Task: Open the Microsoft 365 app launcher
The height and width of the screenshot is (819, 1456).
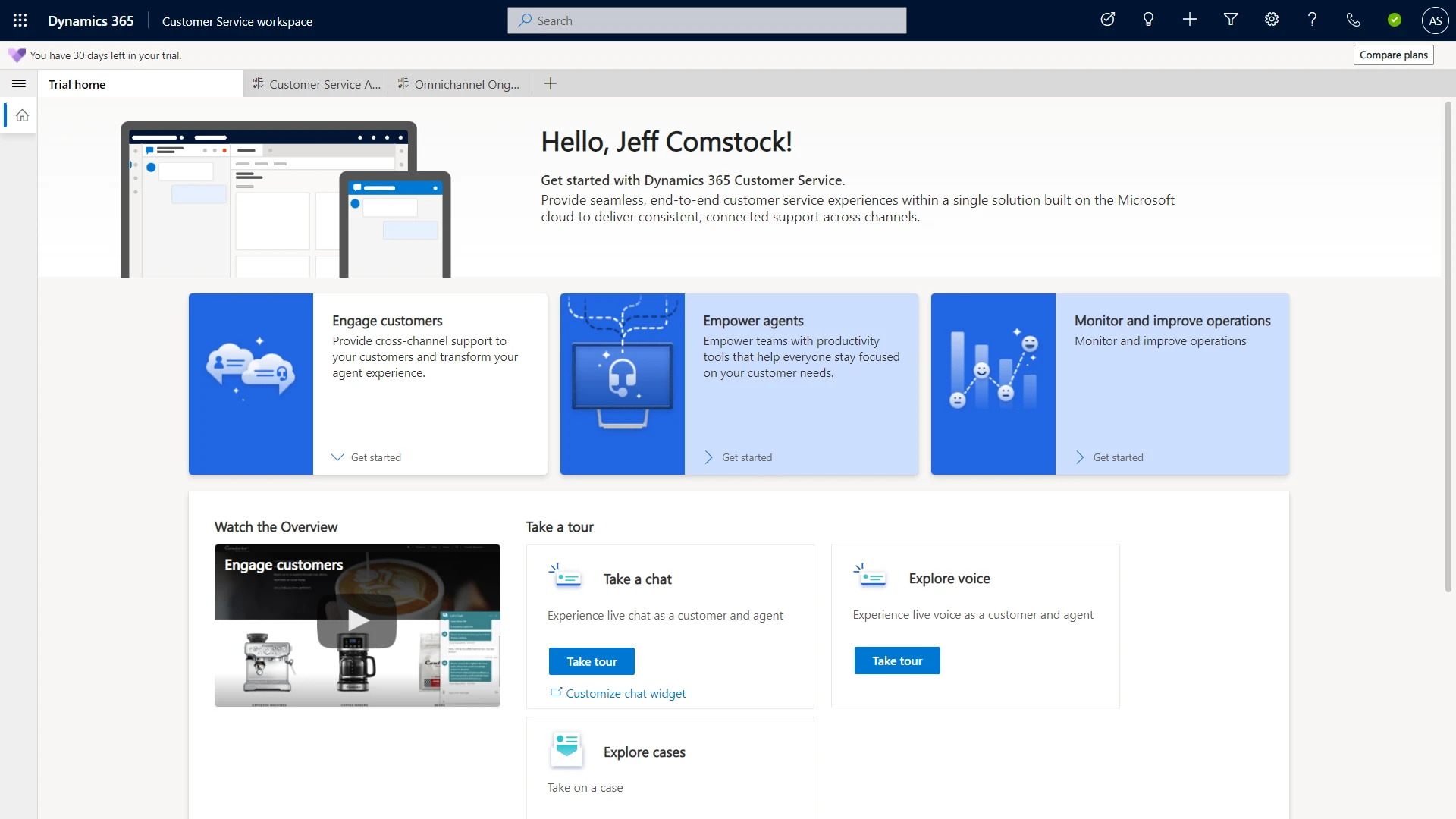Action: coord(20,20)
